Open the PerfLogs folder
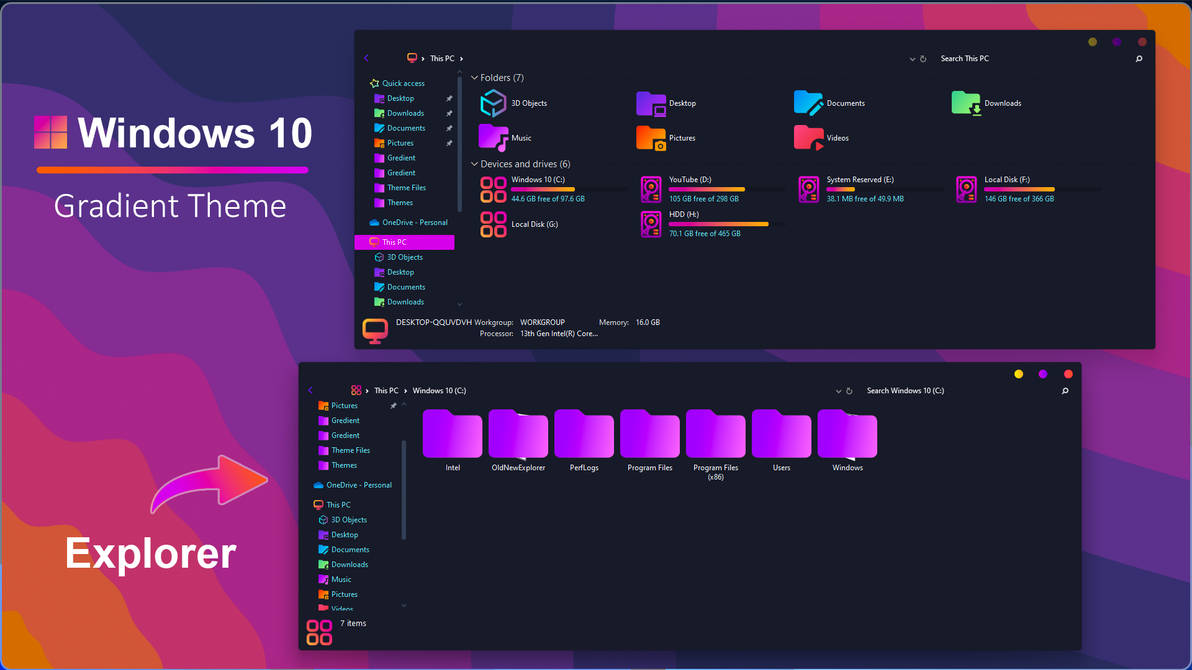This screenshot has width=1192, height=670. 584,441
